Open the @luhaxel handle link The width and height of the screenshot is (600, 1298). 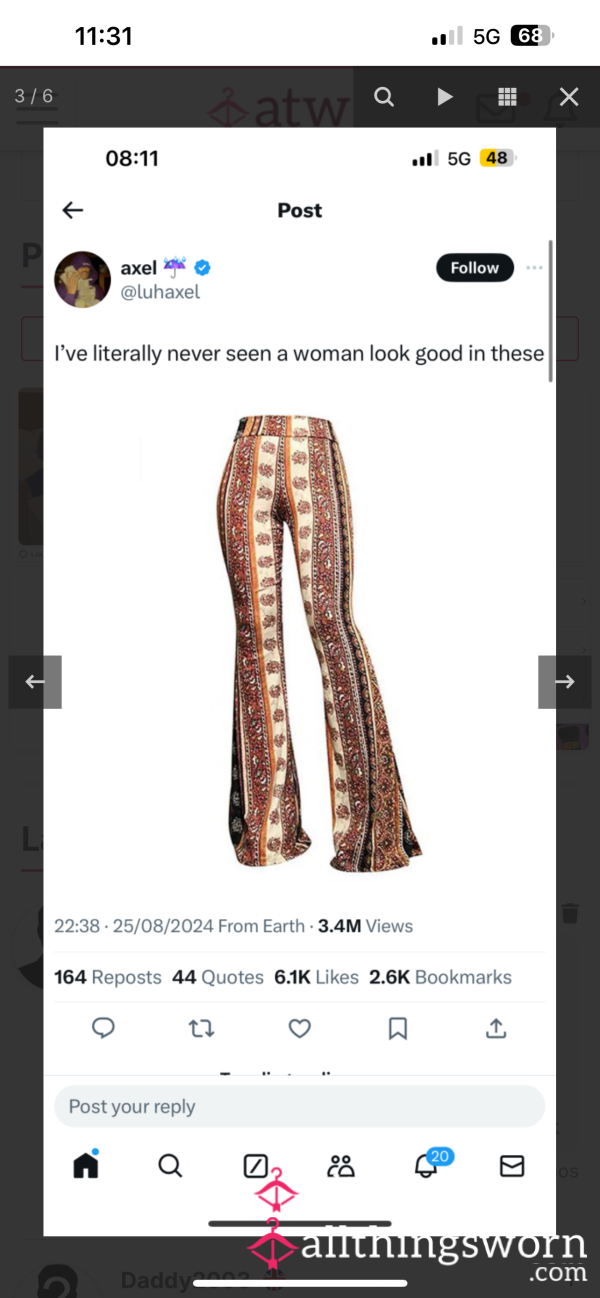pyautogui.click(x=161, y=292)
